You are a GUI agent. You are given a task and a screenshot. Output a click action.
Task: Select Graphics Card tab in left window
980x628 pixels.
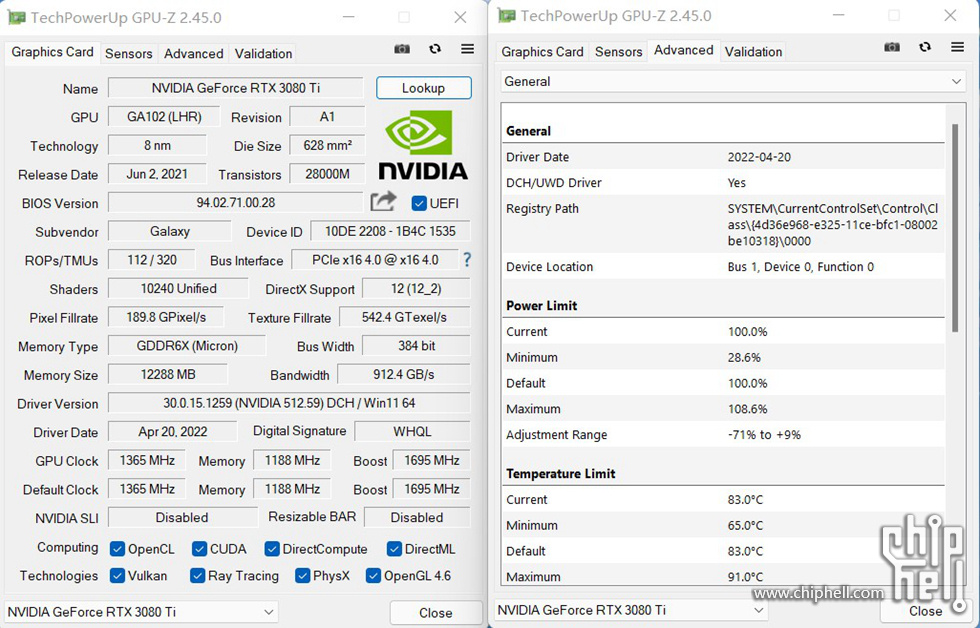52,52
